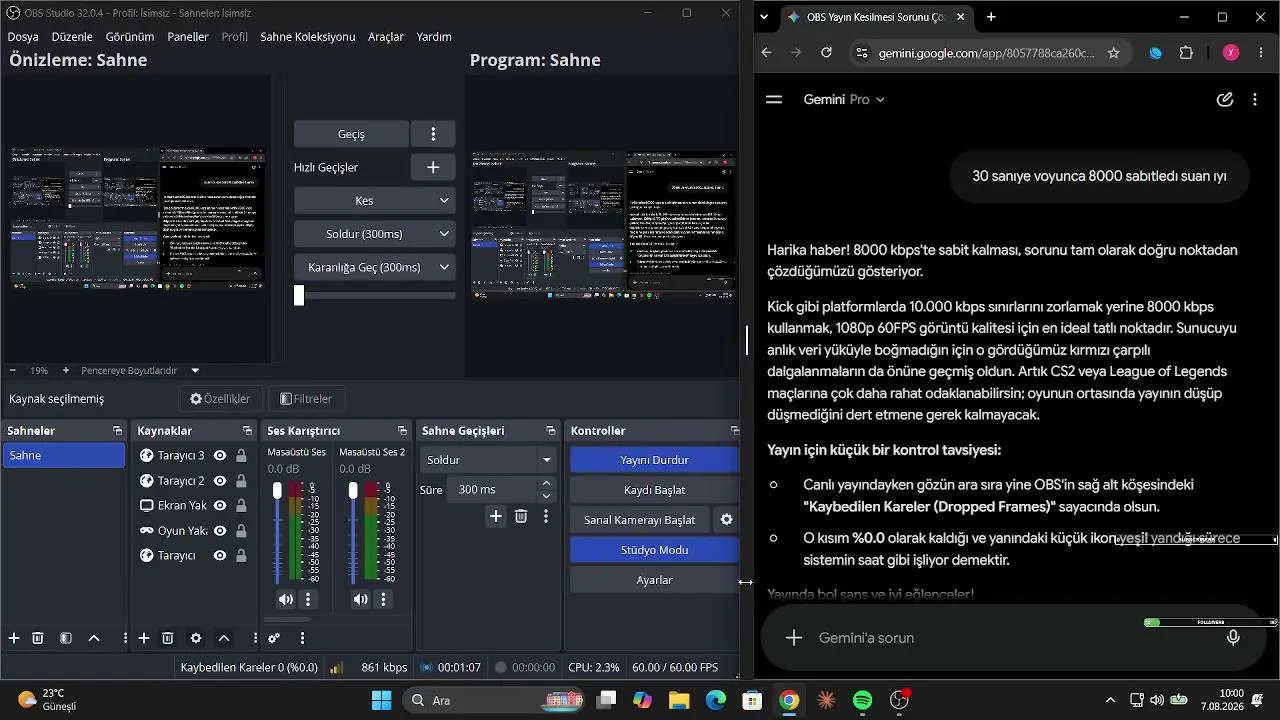Expand the Soldur scene transition combo box
This screenshot has width=1280, height=720.
[488, 460]
